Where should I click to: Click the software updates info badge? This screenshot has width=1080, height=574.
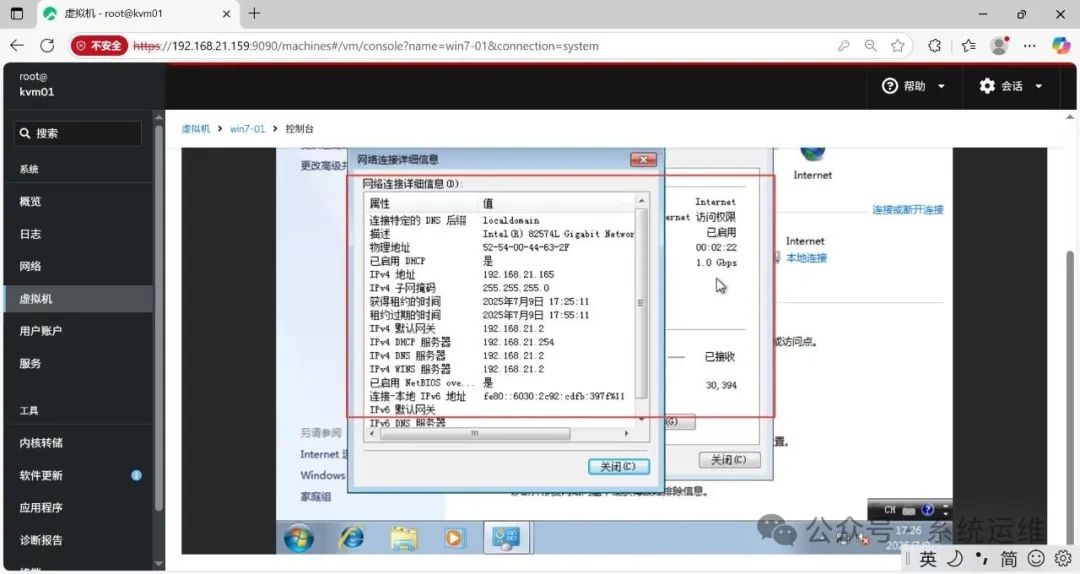click(136, 475)
